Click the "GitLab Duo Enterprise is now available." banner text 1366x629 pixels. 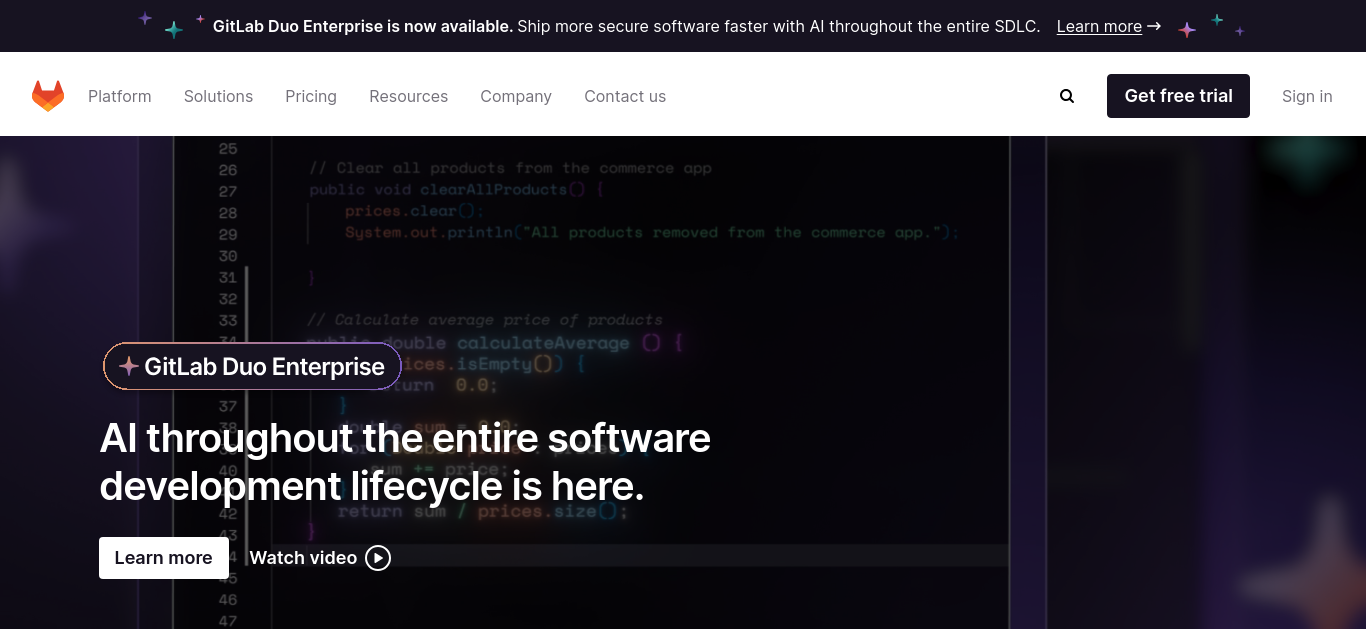363,26
